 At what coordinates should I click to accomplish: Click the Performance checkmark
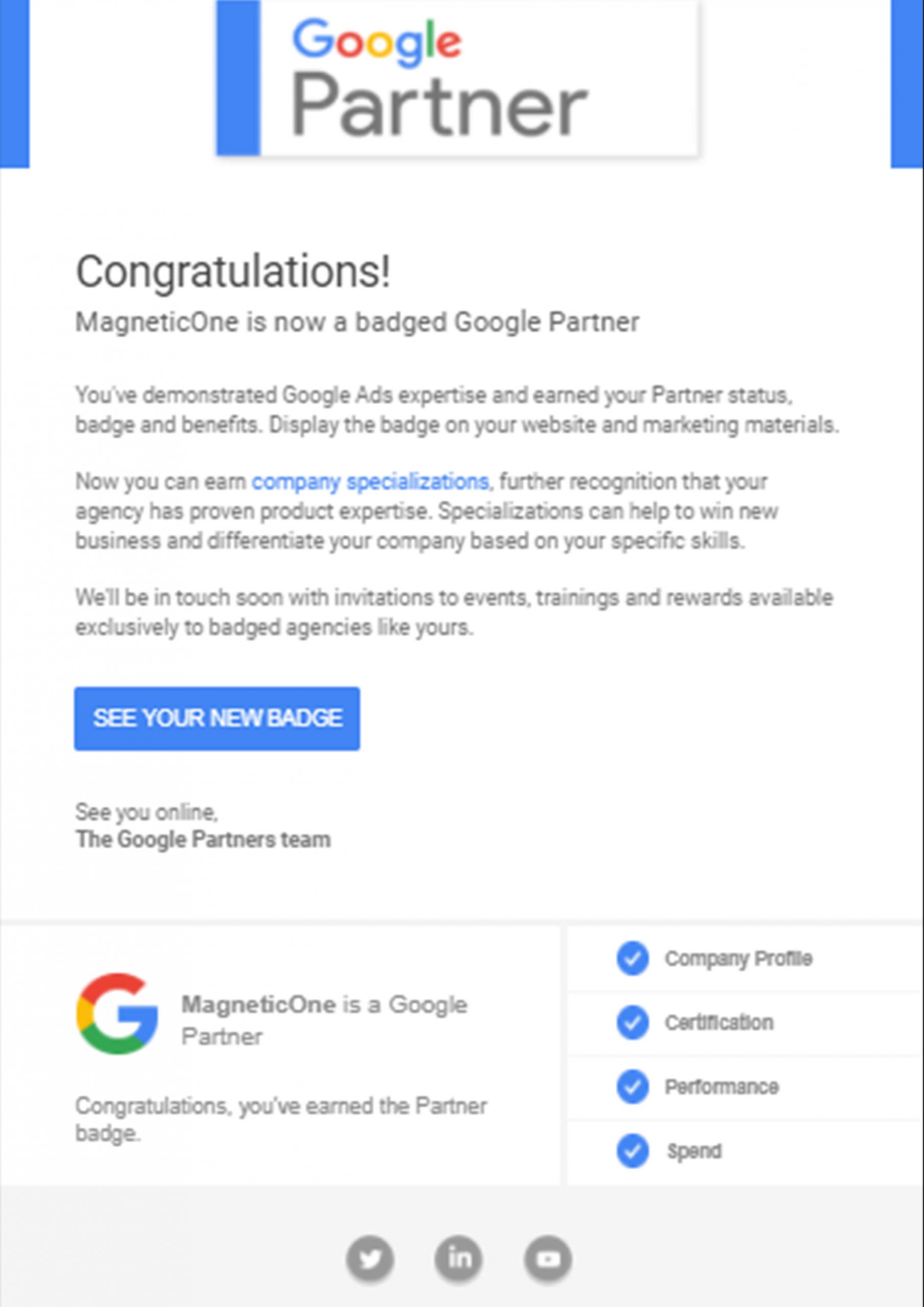(632, 1087)
